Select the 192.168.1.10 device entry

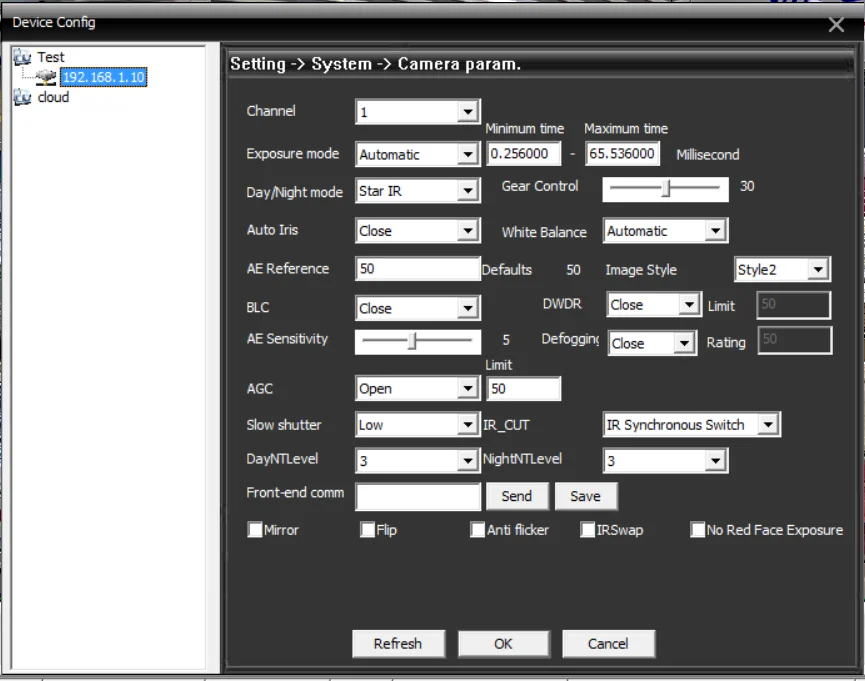[103, 77]
